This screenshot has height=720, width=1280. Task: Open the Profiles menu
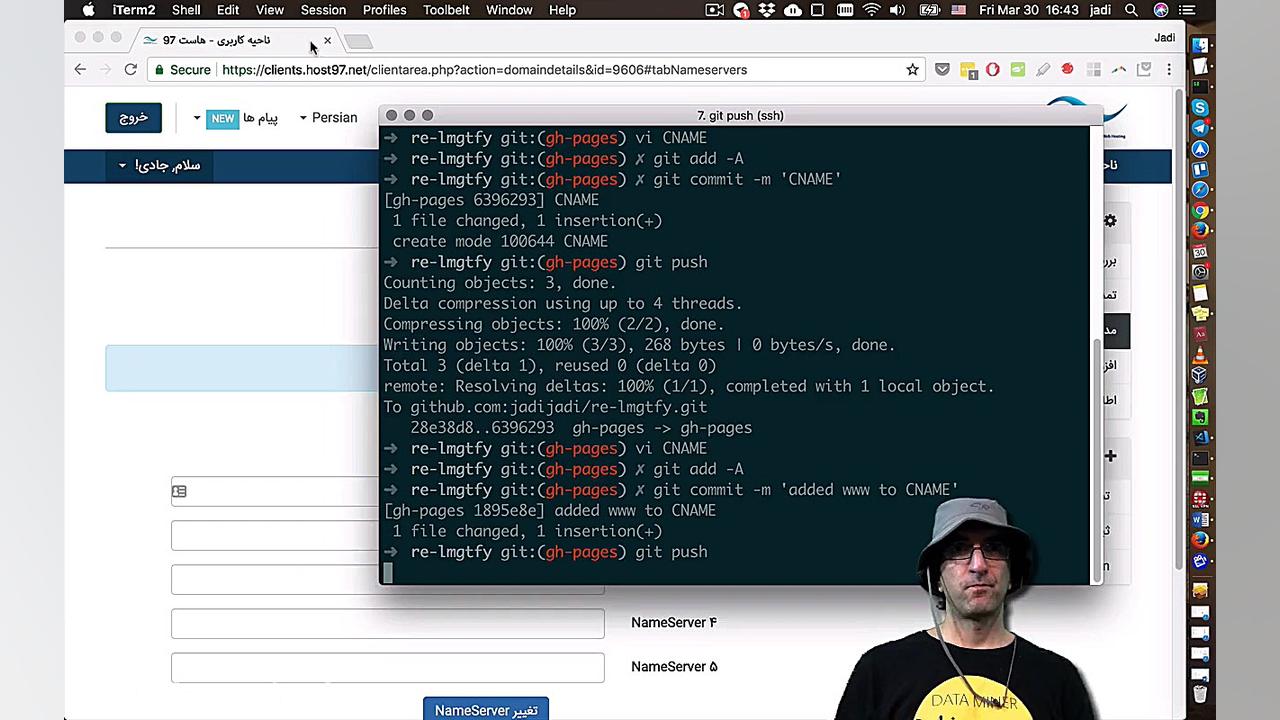[384, 10]
